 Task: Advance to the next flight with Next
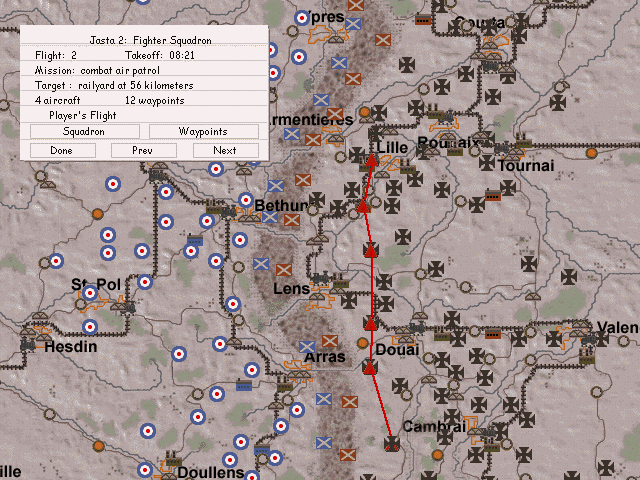coord(225,150)
